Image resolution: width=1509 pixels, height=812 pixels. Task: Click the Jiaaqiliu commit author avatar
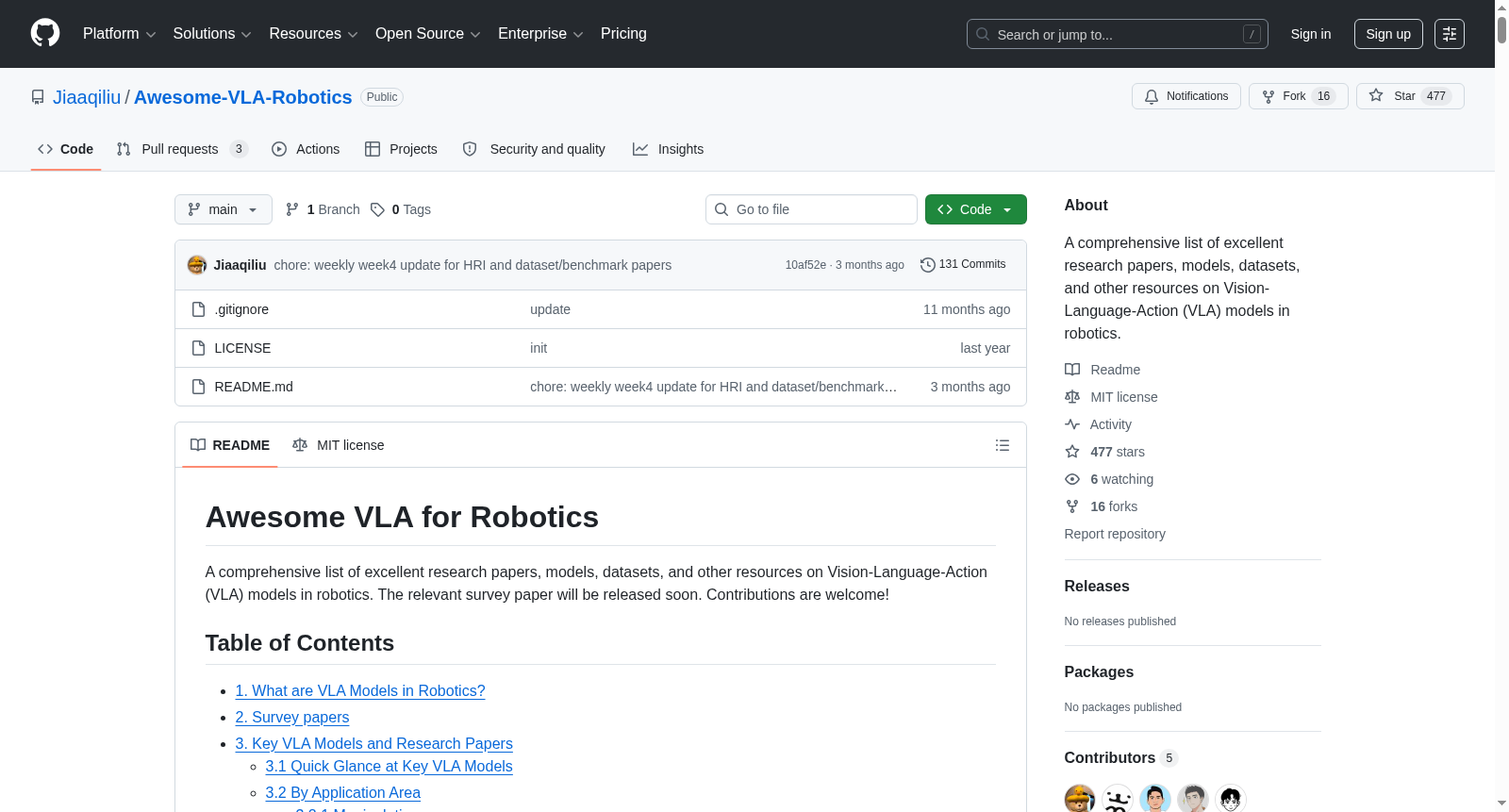[x=197, y=265]
